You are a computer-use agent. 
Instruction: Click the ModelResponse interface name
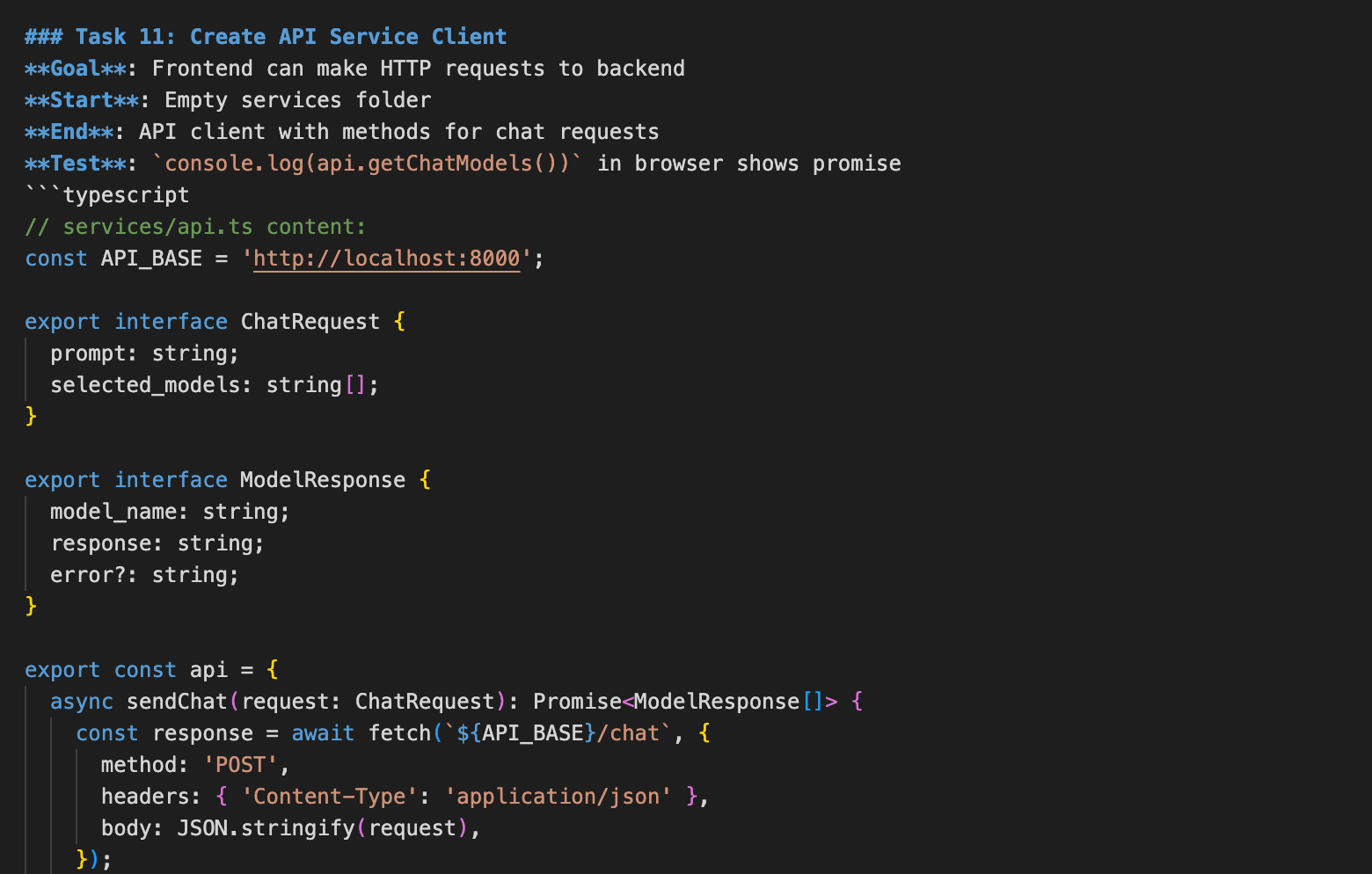click(x=322, y=479)
